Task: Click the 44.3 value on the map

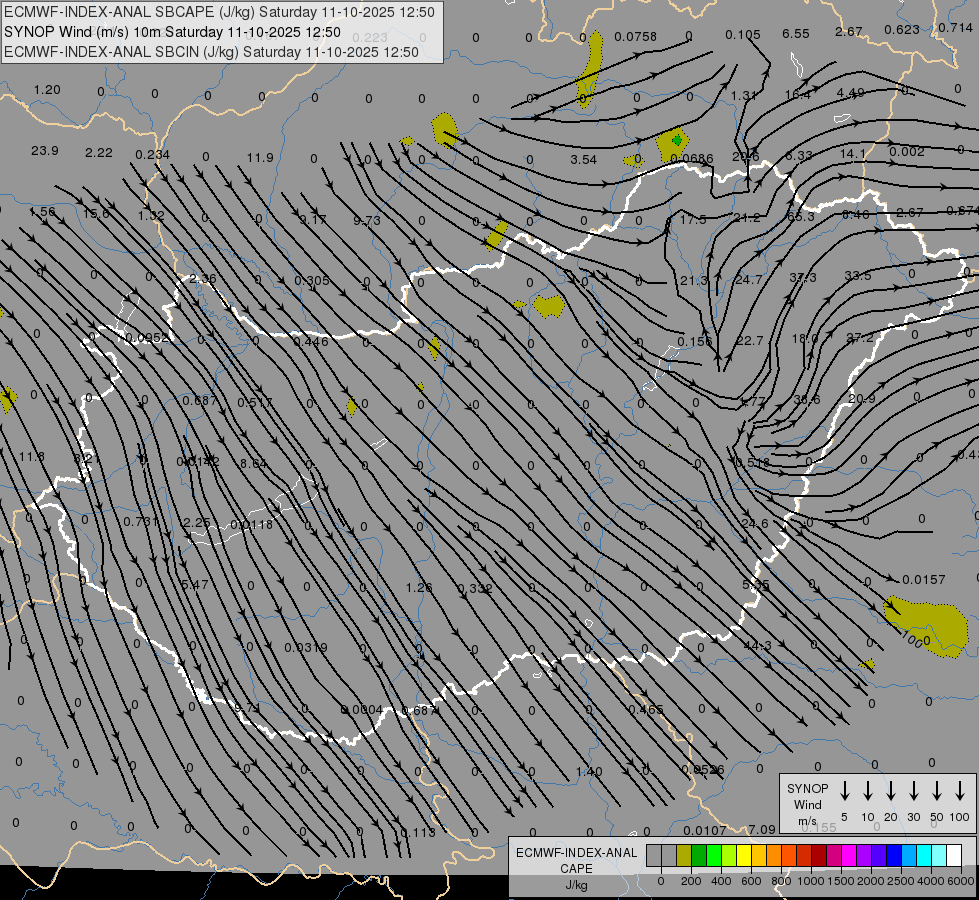Action: click(x=757, y=646)
